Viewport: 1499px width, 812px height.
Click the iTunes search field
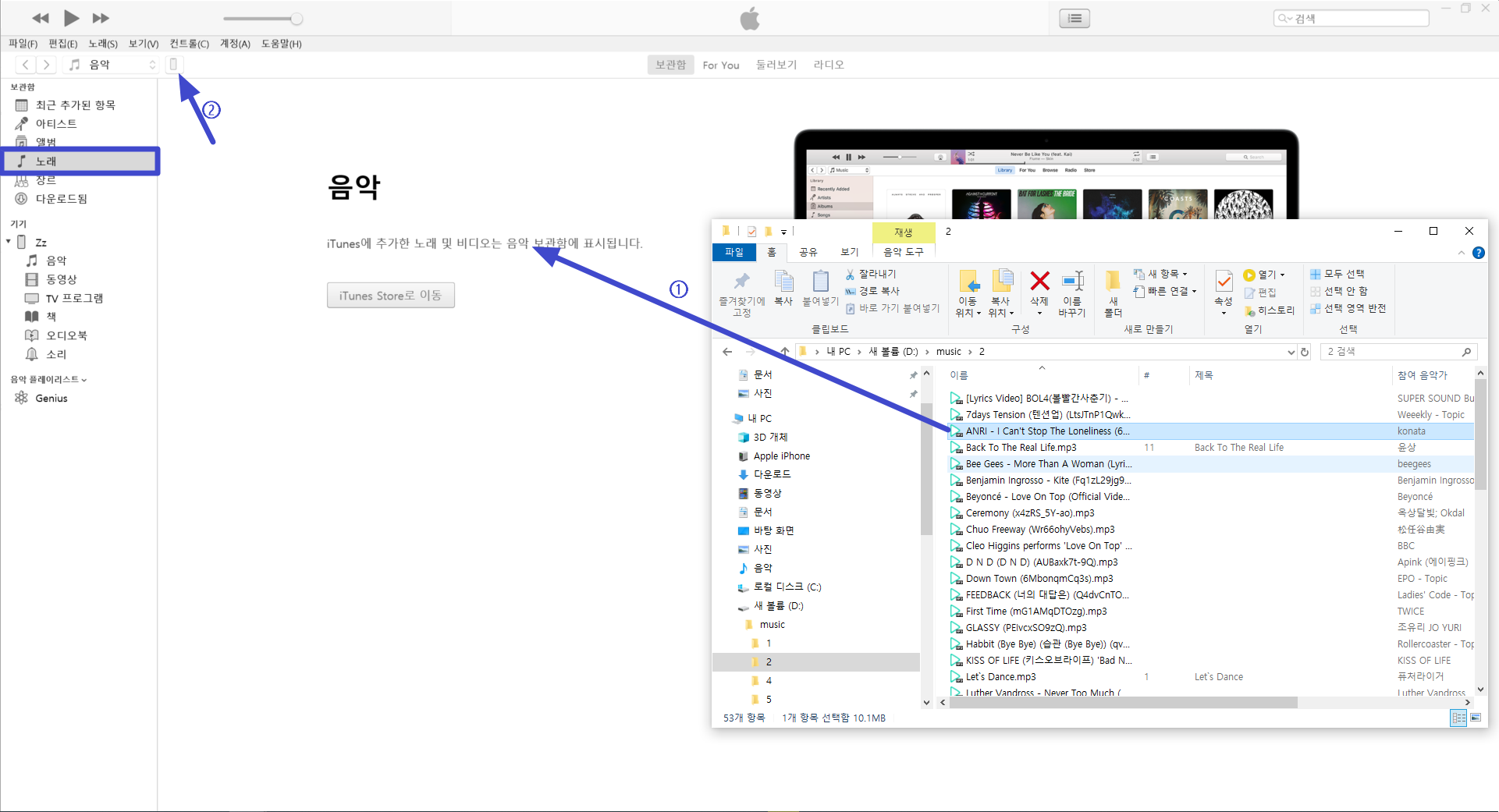(x=1352, y=18)
